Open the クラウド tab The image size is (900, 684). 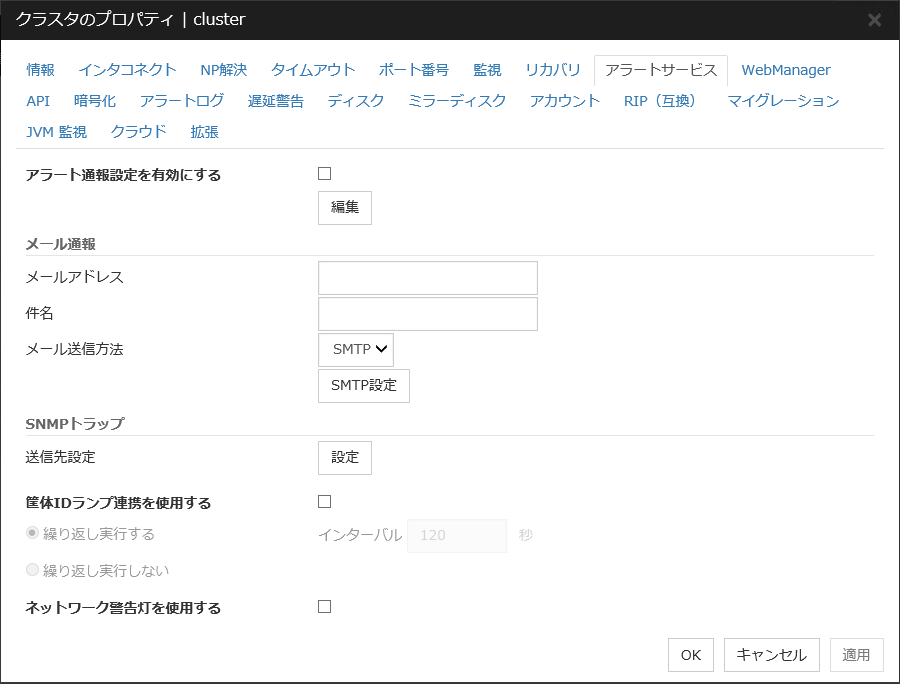coord(139,132)
